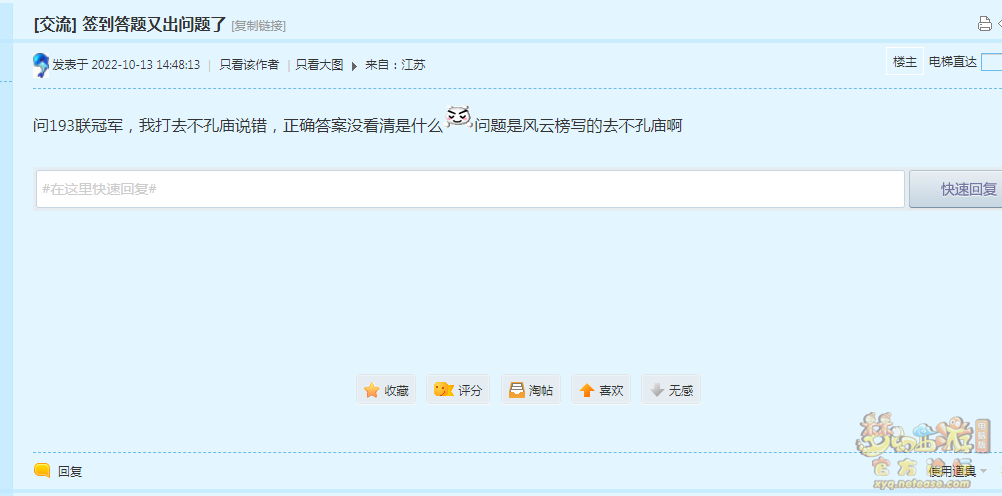Click the 回复 link below the post
The image size is (1002, 496).
pos(70,472)
